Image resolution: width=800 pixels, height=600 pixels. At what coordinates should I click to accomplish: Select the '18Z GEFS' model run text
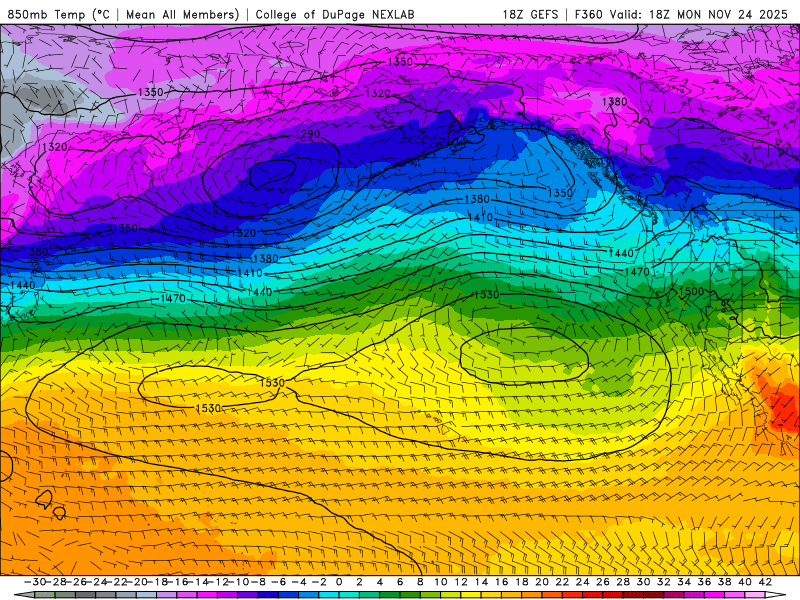[x=531, y=14]
